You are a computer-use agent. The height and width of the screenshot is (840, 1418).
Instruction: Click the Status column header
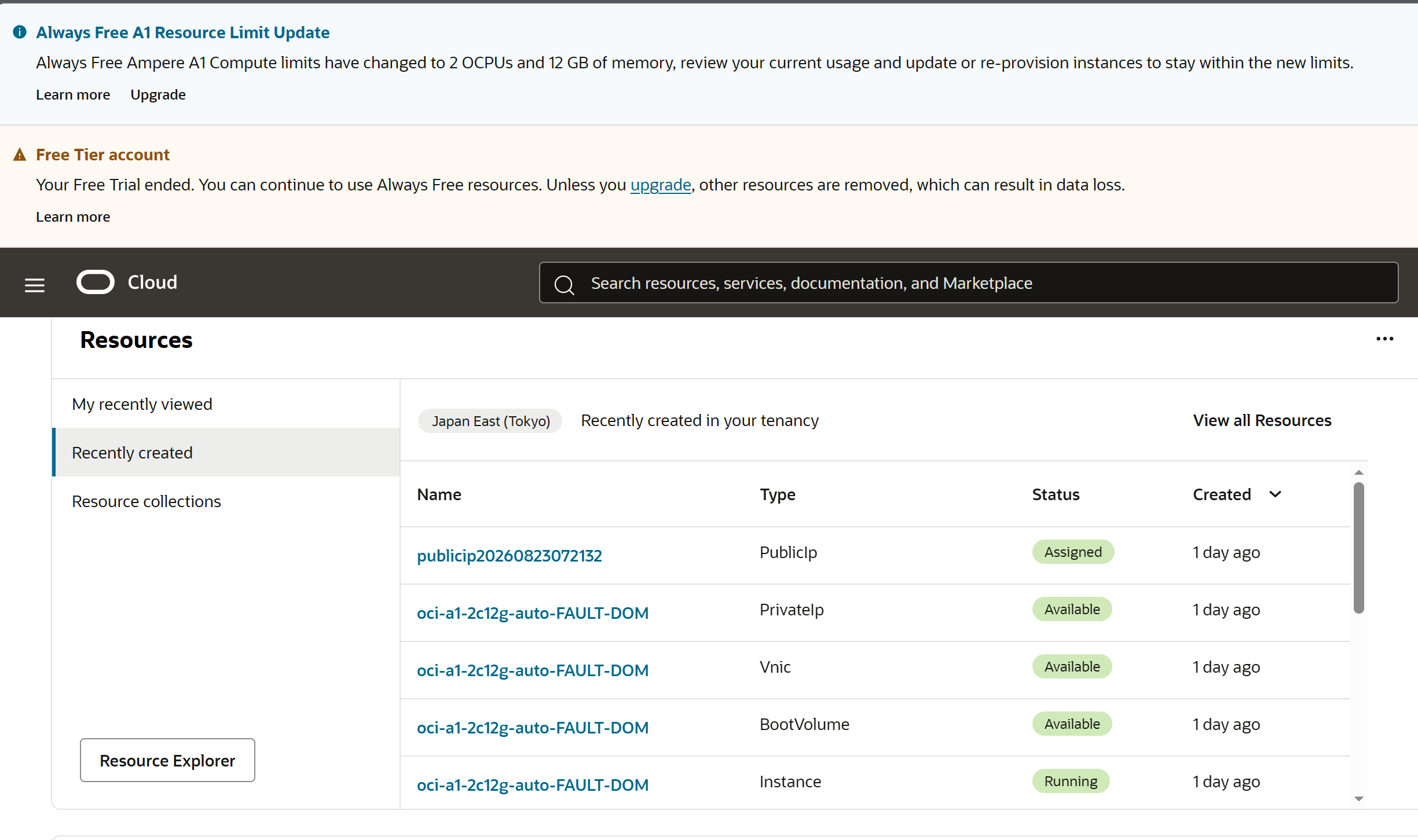tap(1056, 494)
